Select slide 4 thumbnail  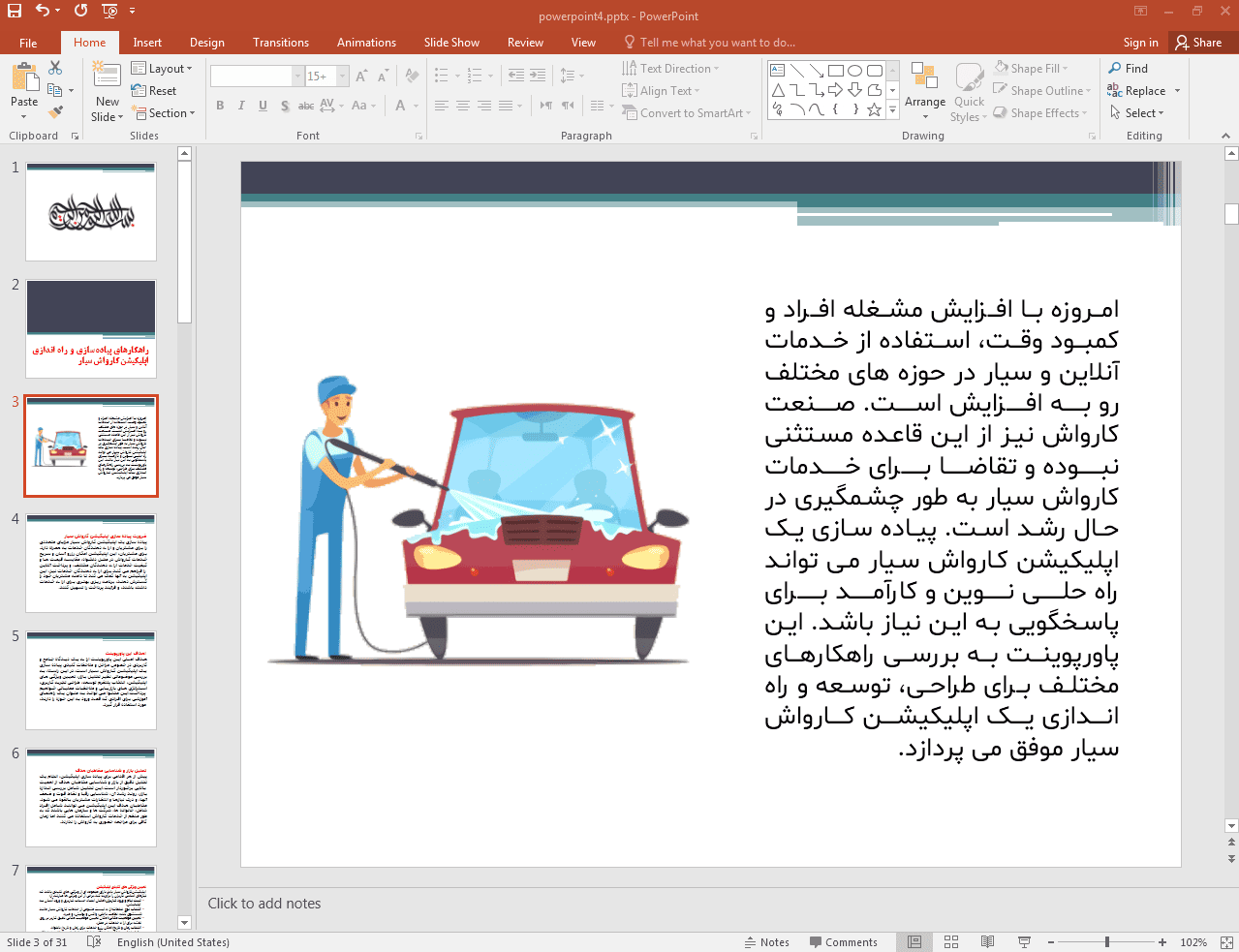coord(91,564)
